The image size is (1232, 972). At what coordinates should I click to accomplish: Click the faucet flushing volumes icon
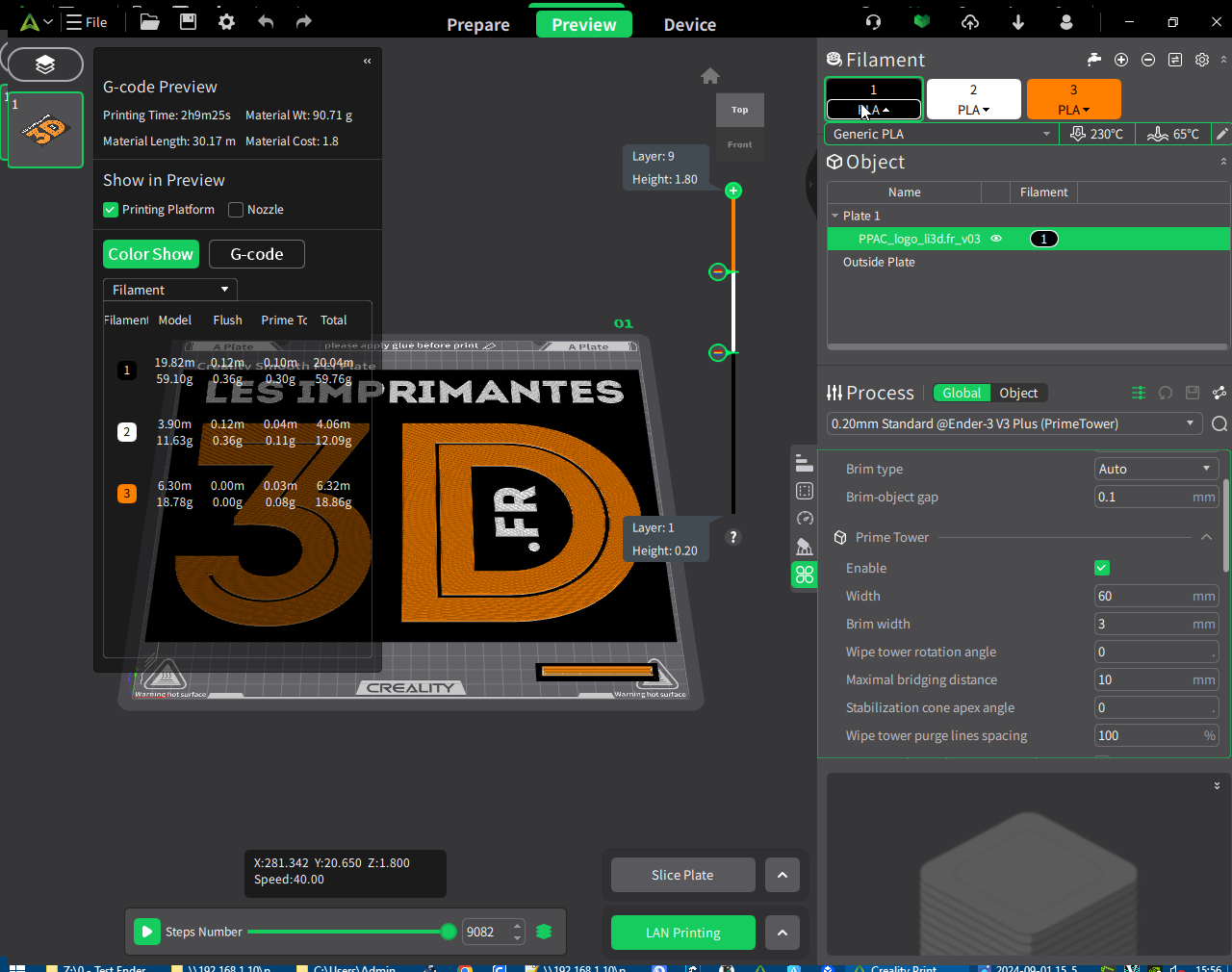click(x=1094, y=60)
